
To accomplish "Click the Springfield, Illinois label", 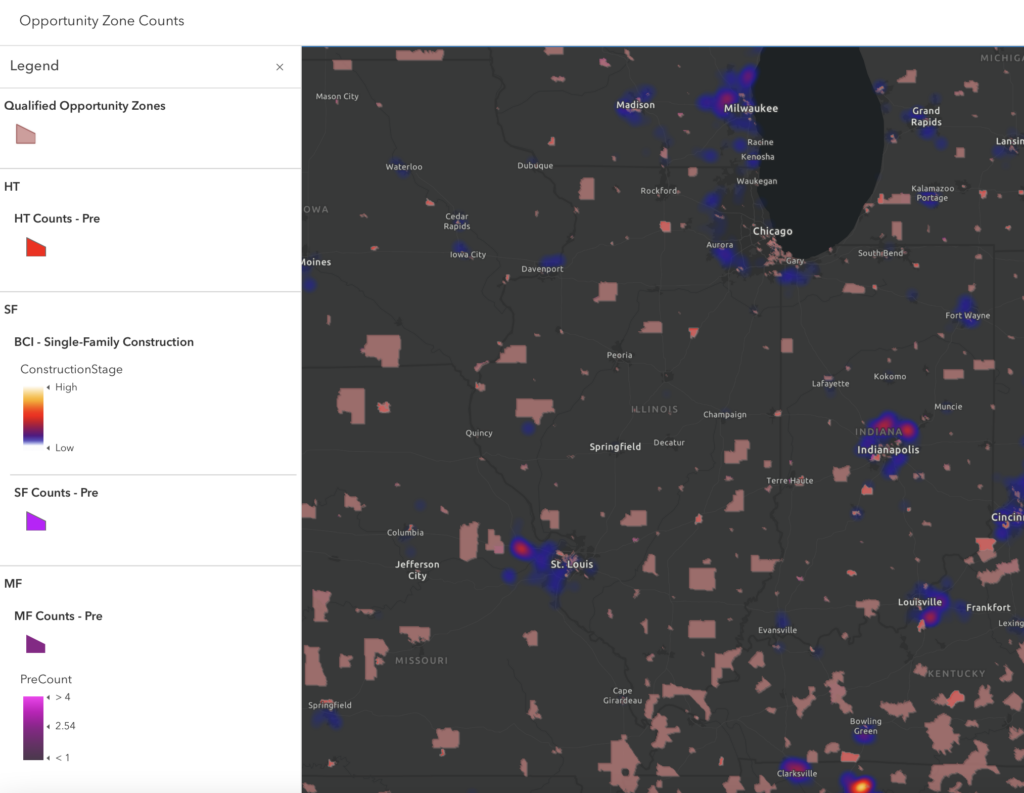I will (x=615, y=447).
